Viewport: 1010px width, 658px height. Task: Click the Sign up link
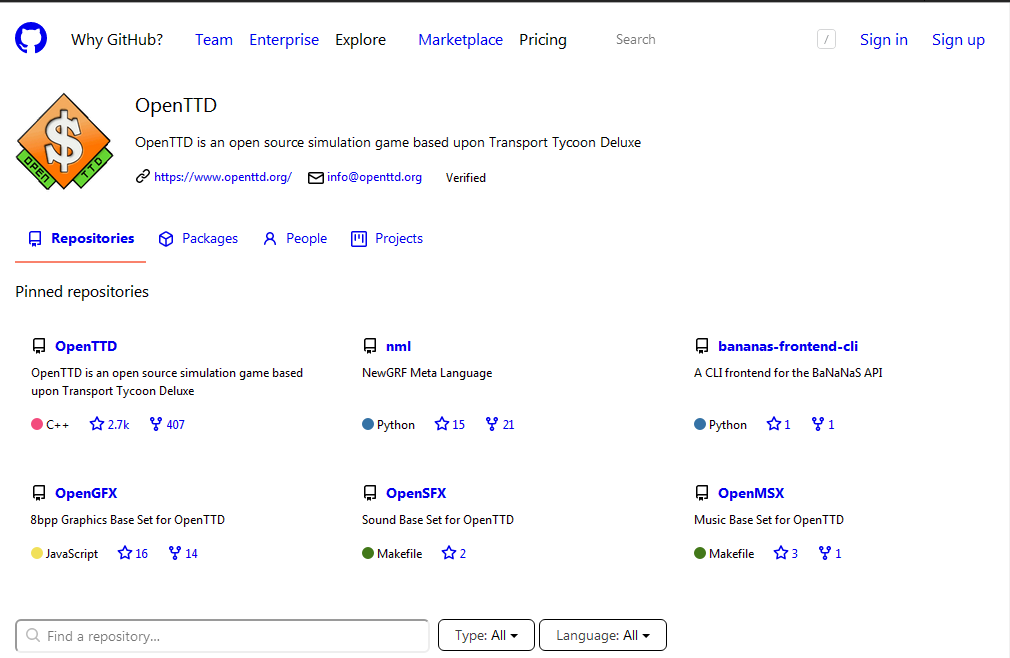pos(958,40)
